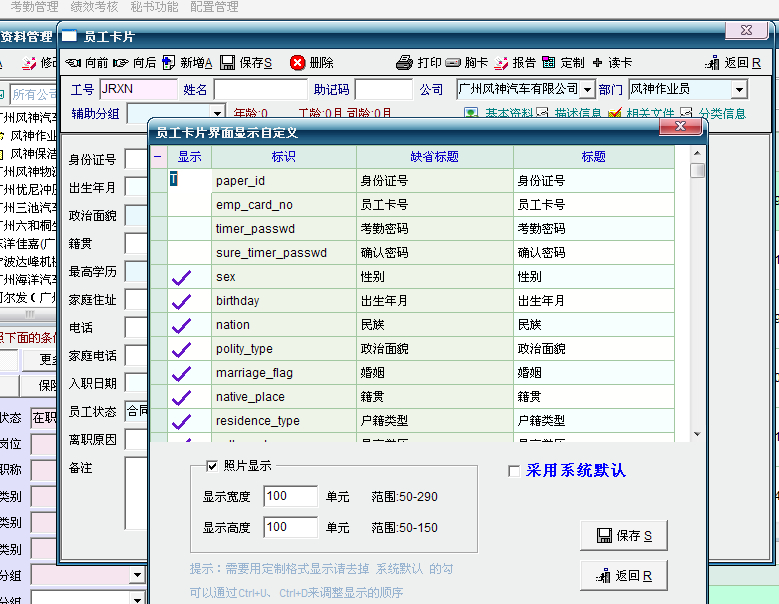The height and width of the screenshot is (604, 779).
Task: Click the 打印 (print) toolbar icon
Action: 404,63
